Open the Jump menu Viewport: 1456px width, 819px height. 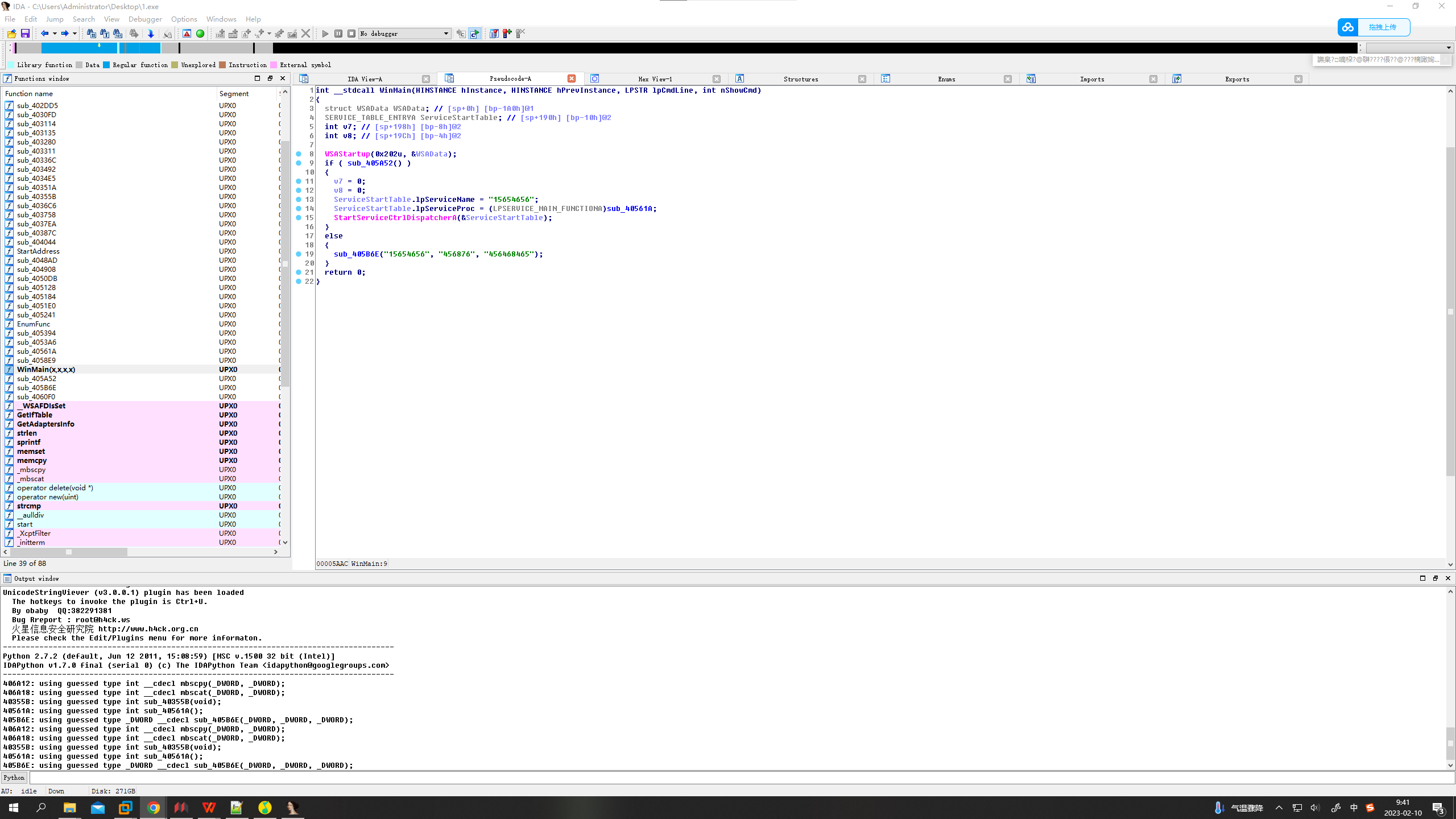pos(55,19)
